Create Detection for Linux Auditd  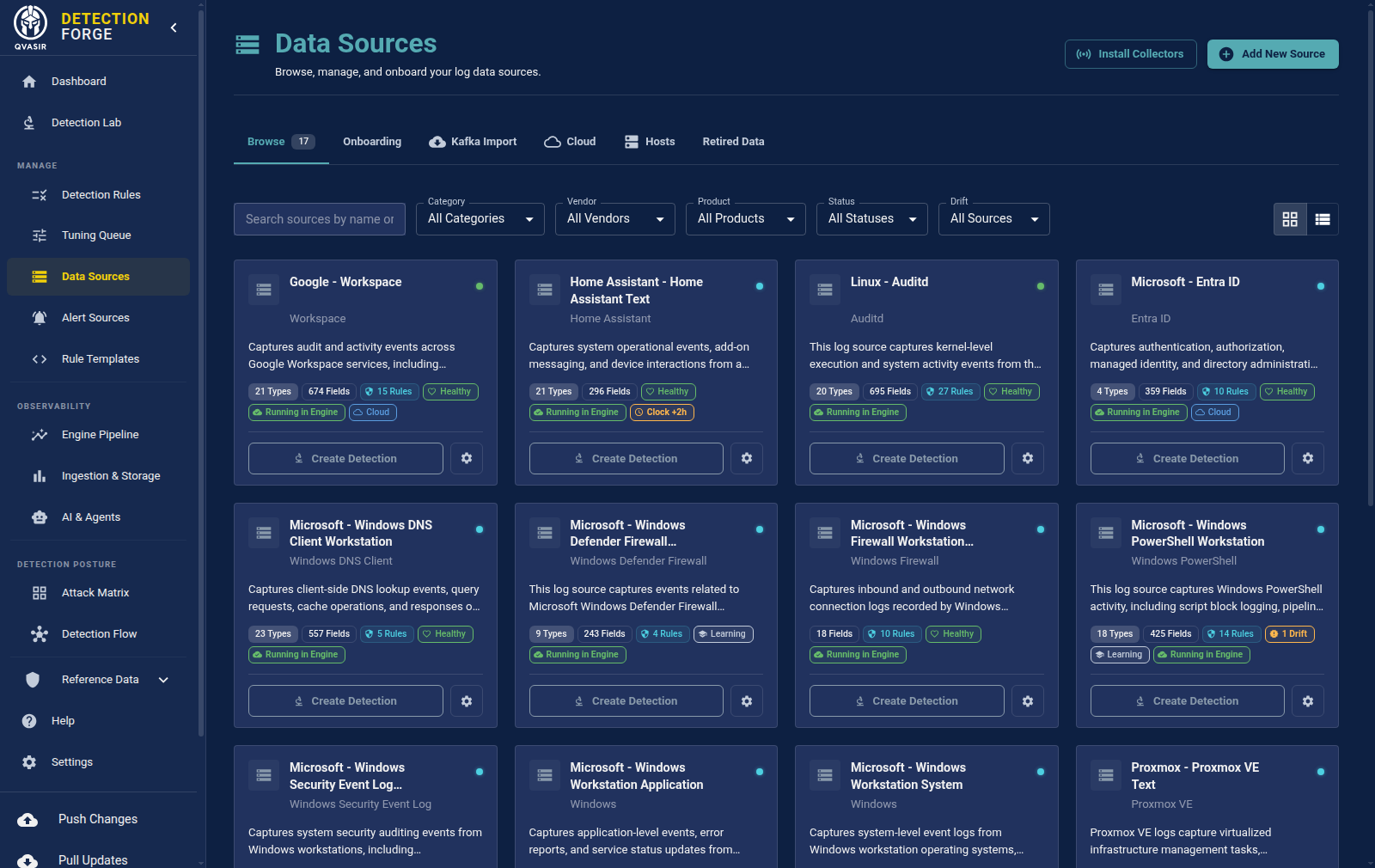coord(907,458)
